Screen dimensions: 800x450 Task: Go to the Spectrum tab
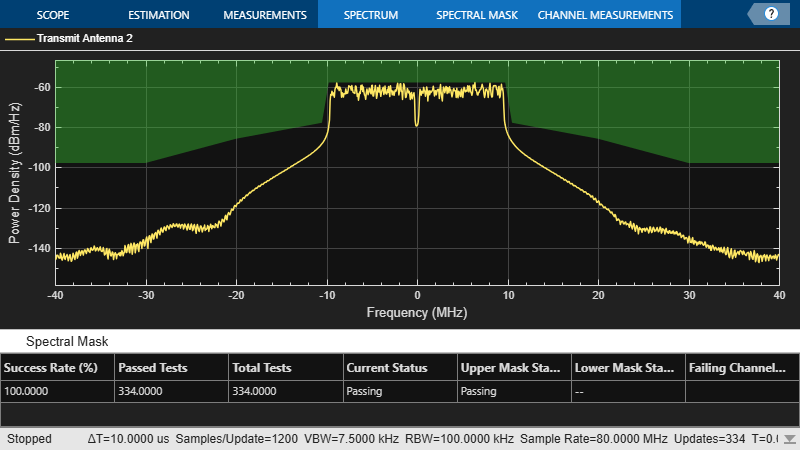(371, 15)
